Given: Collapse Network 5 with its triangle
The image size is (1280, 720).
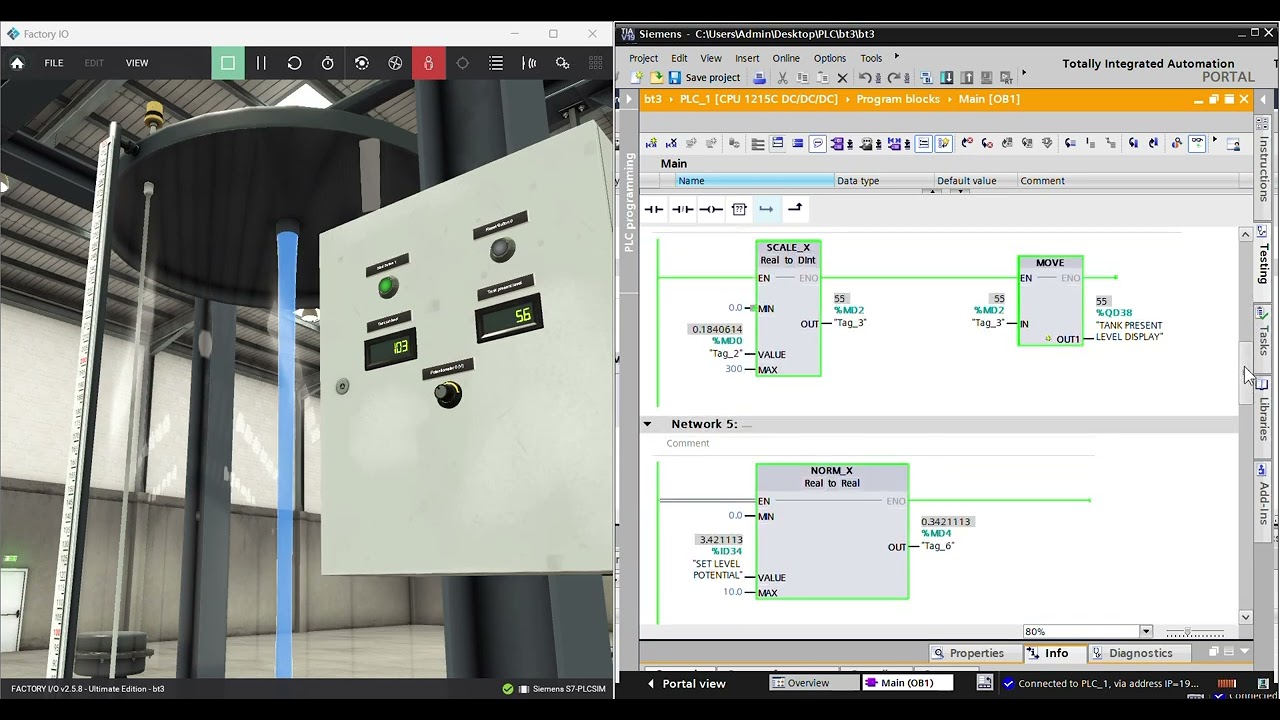Looking at the screenshot, I should coord(647,424).
